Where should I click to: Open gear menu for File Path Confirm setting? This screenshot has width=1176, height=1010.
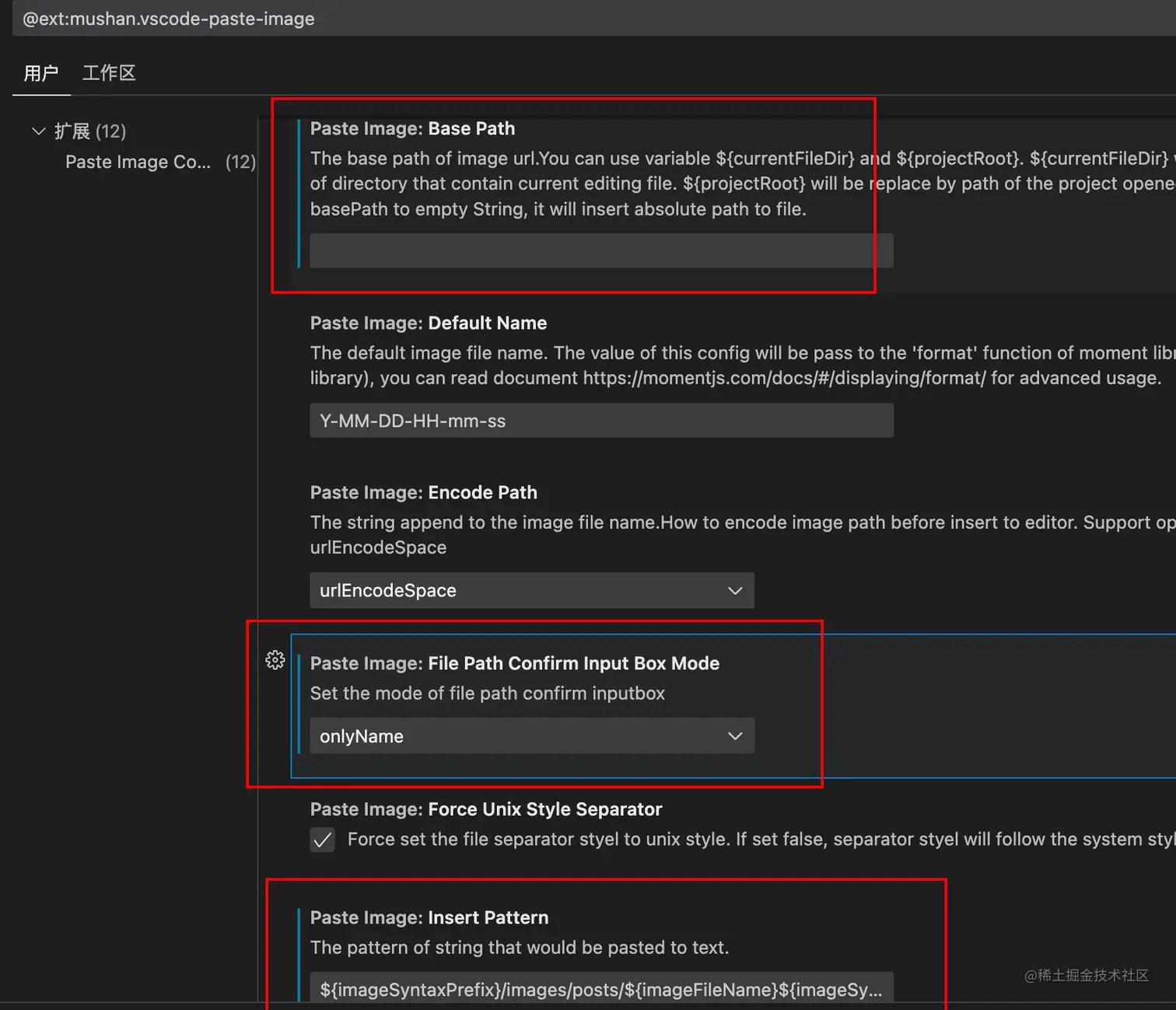[275, 660]
